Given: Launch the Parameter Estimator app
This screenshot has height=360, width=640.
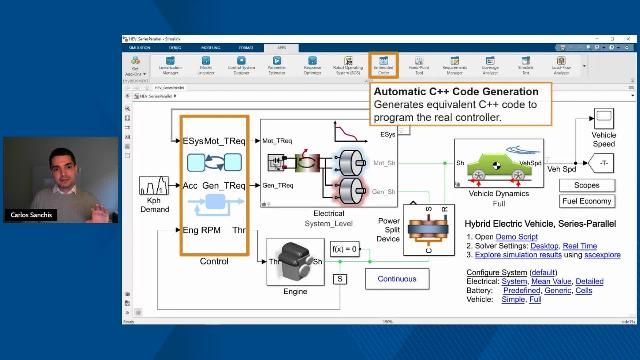Looking at the screenshot, I should (x=277, y=65).
